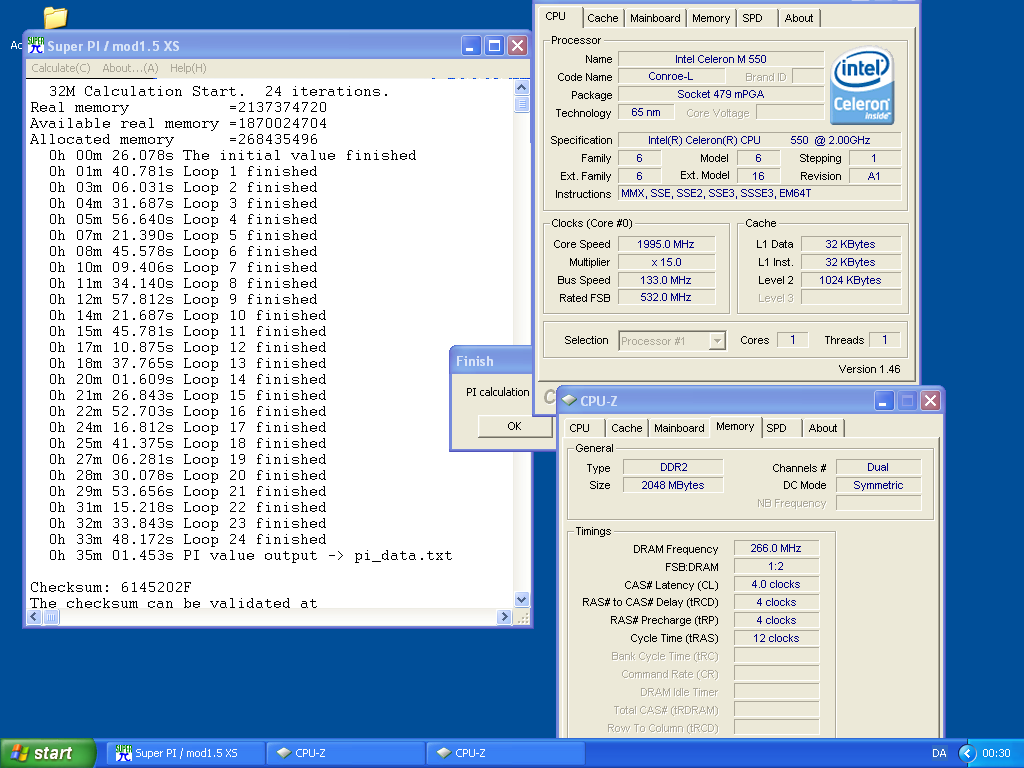Image resolution: width=1024 pixels, height=768 pixels.
Task: Click the Super PI title bar icon
Action: 36,46
